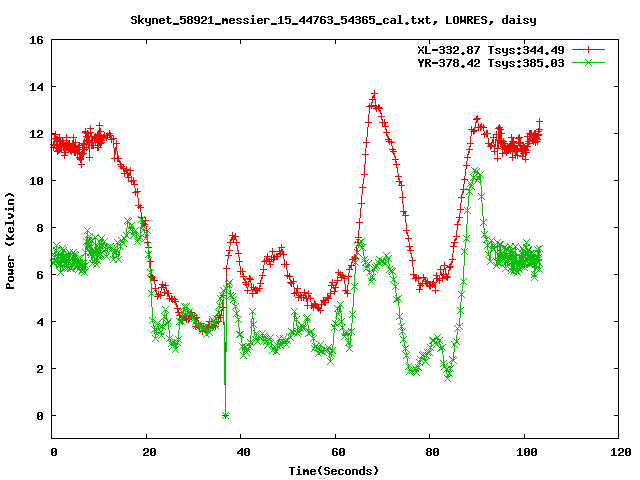Image resolution: width=640 pixels, height=480 pixels.
Task: Click y-axis tick label 8
Action: pos(40,228)
